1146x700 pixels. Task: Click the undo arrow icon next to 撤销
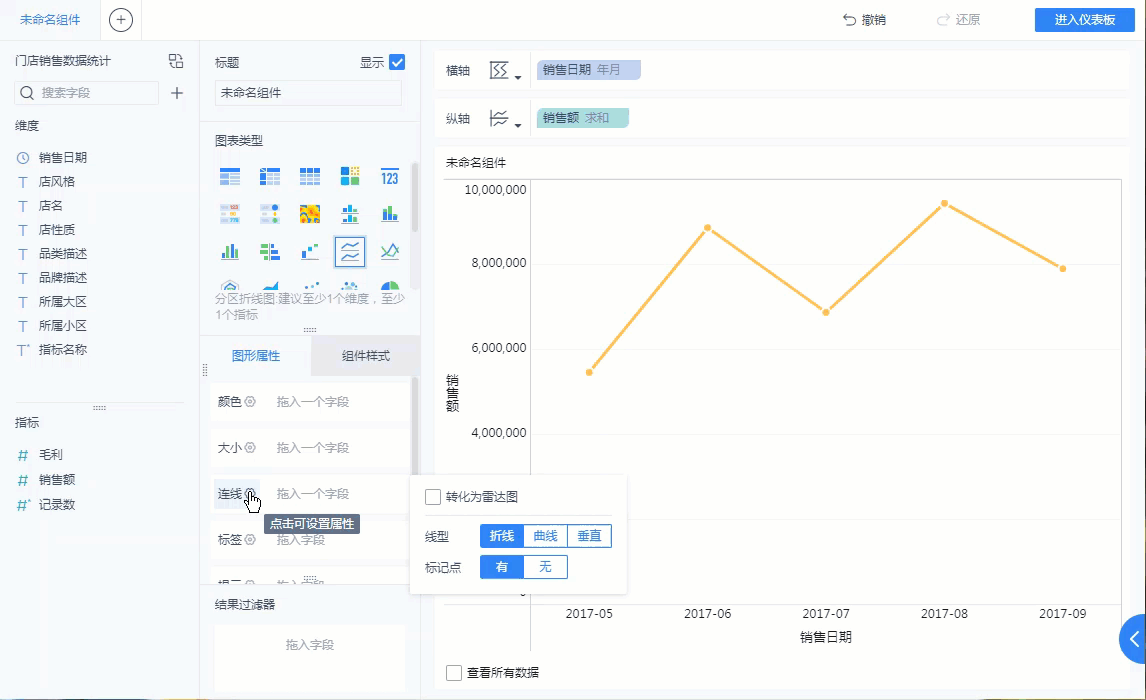pos(849,20)
